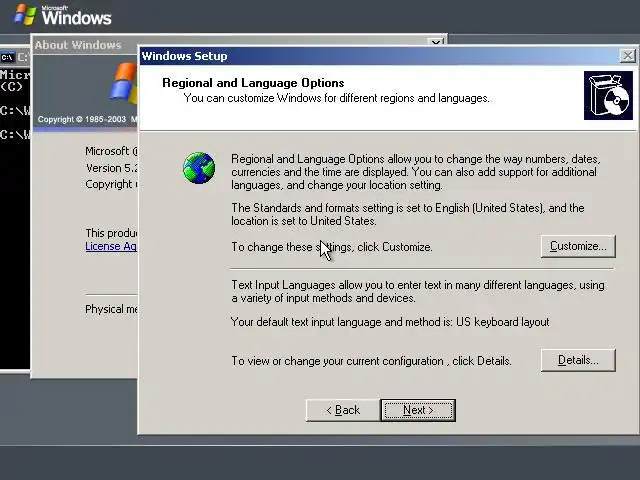Screen dimensions: 640x480
Task: Click the 'To change these settings' line
Action: point(332,247)
